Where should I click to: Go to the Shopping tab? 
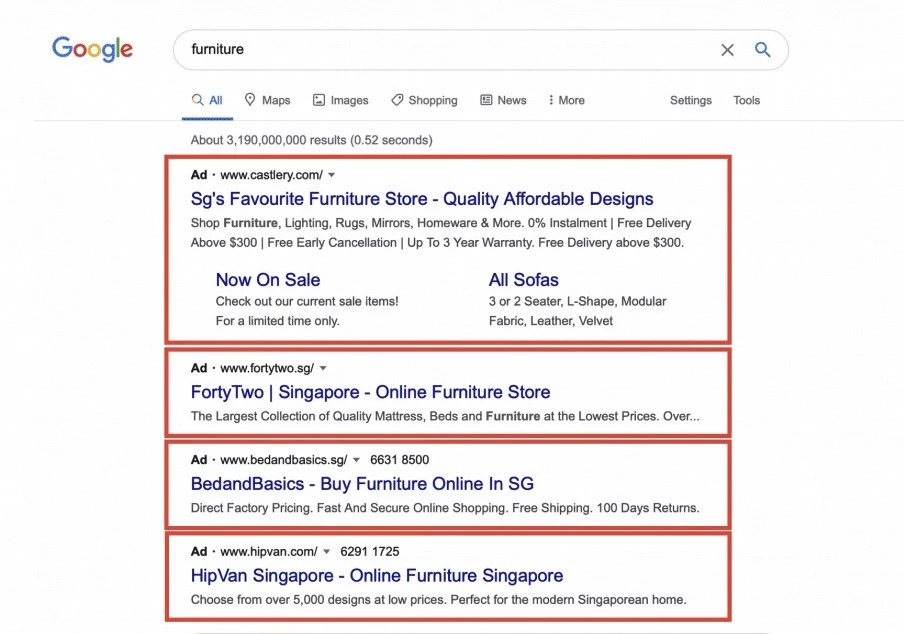point(424,100)
